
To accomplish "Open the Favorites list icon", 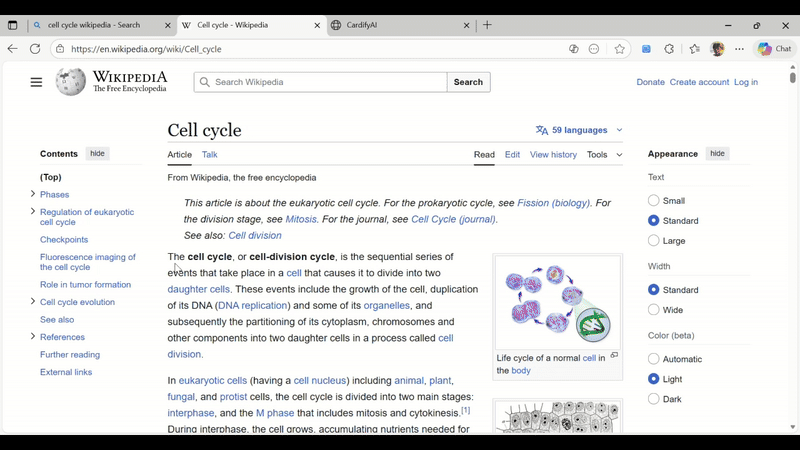I will click(x=694, y=49).
